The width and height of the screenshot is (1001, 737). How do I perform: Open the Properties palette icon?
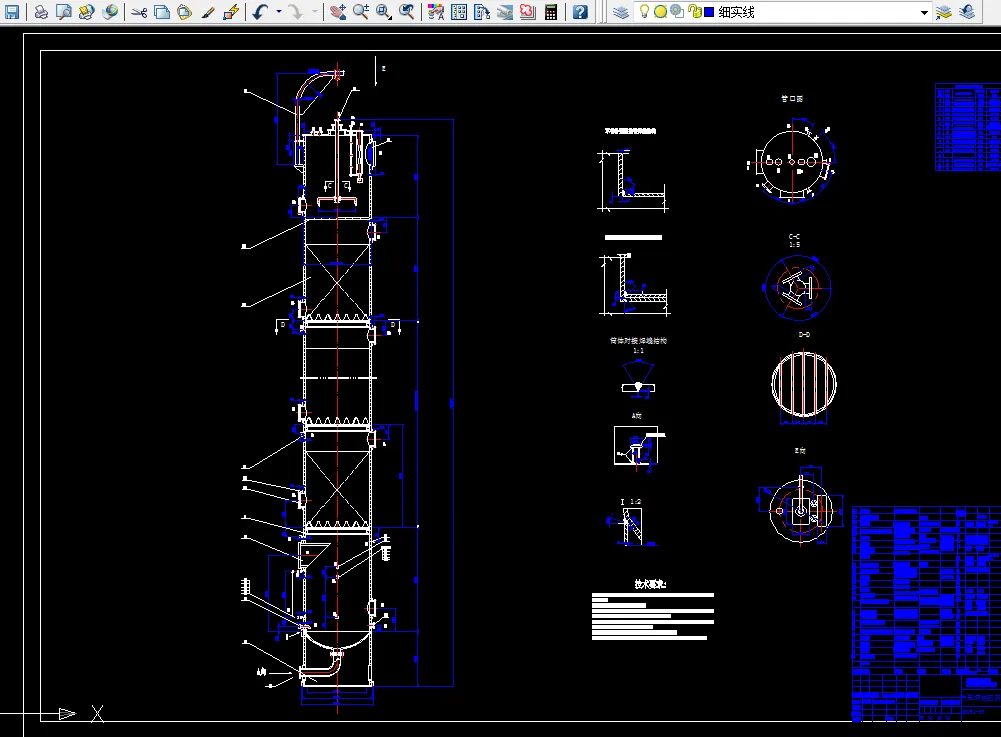[x=436, y=11]
